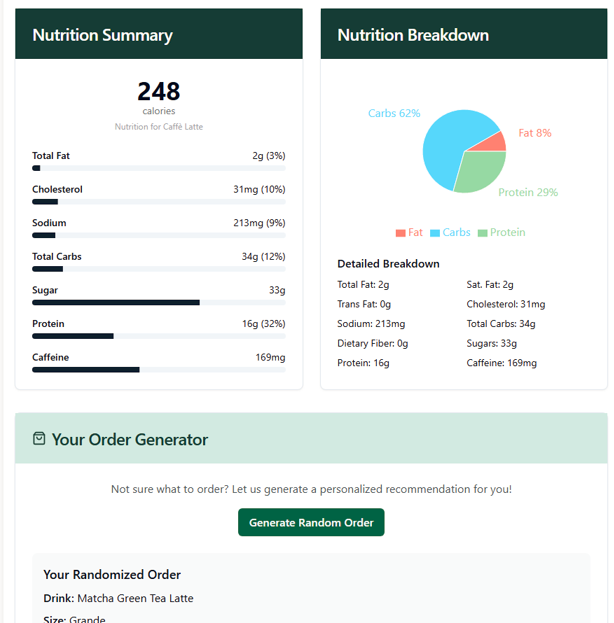Click the 'Protein 29%' pie label
Screen dimensions: 614x623
point(528,192)
